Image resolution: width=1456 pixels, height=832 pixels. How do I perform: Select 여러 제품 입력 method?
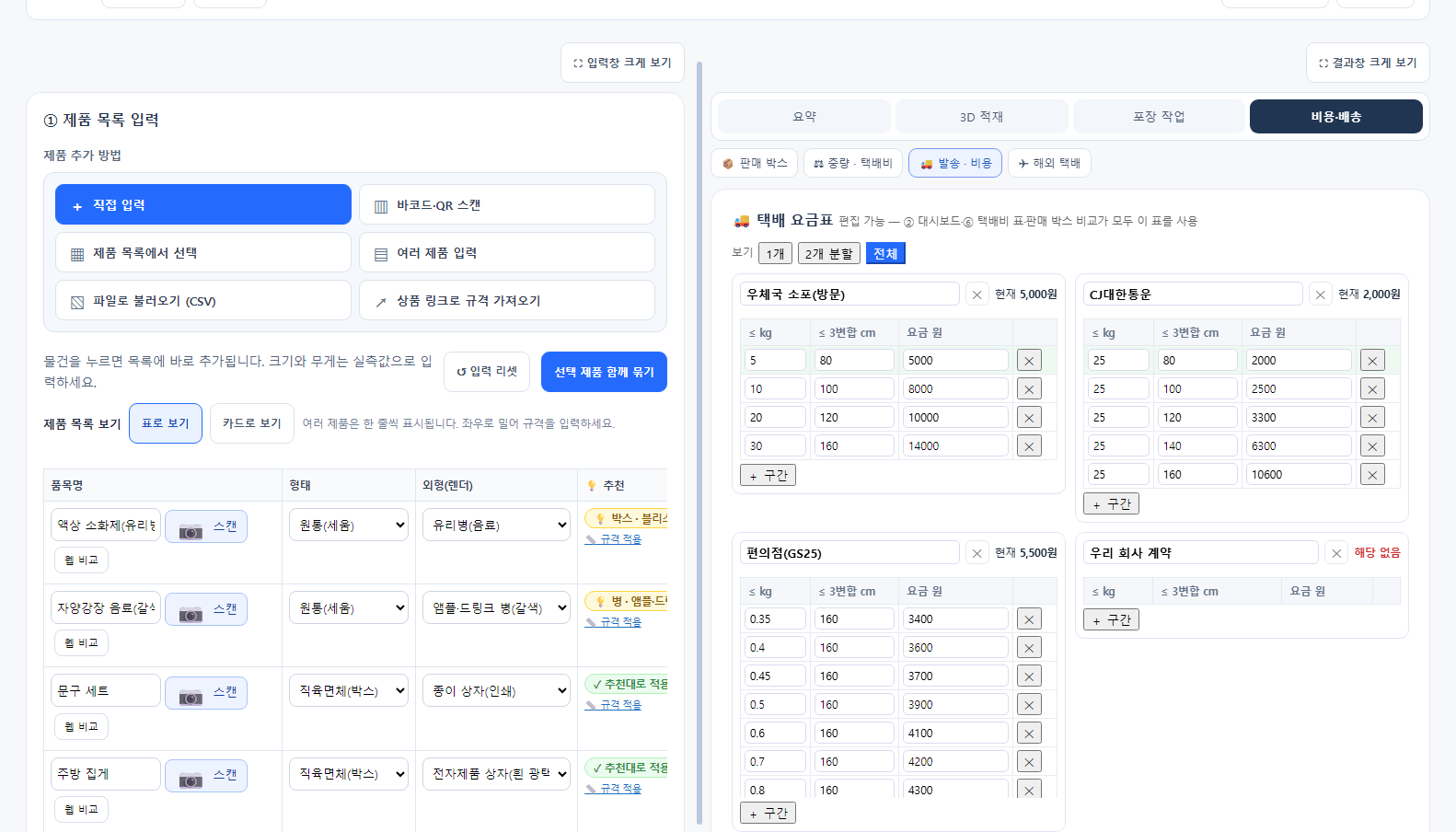tap(507, 252)
